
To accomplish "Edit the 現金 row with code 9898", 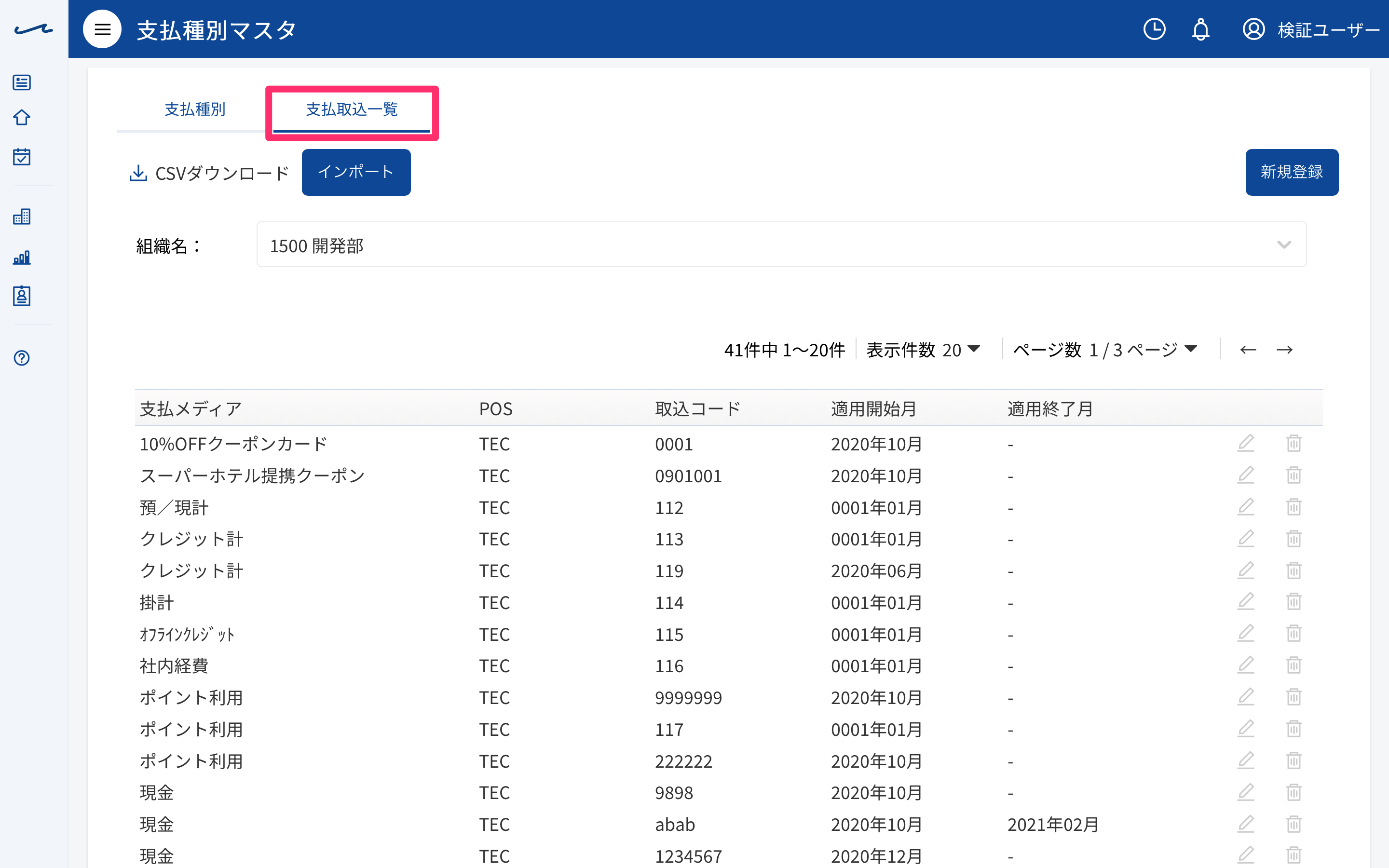I will point(1245,792).
